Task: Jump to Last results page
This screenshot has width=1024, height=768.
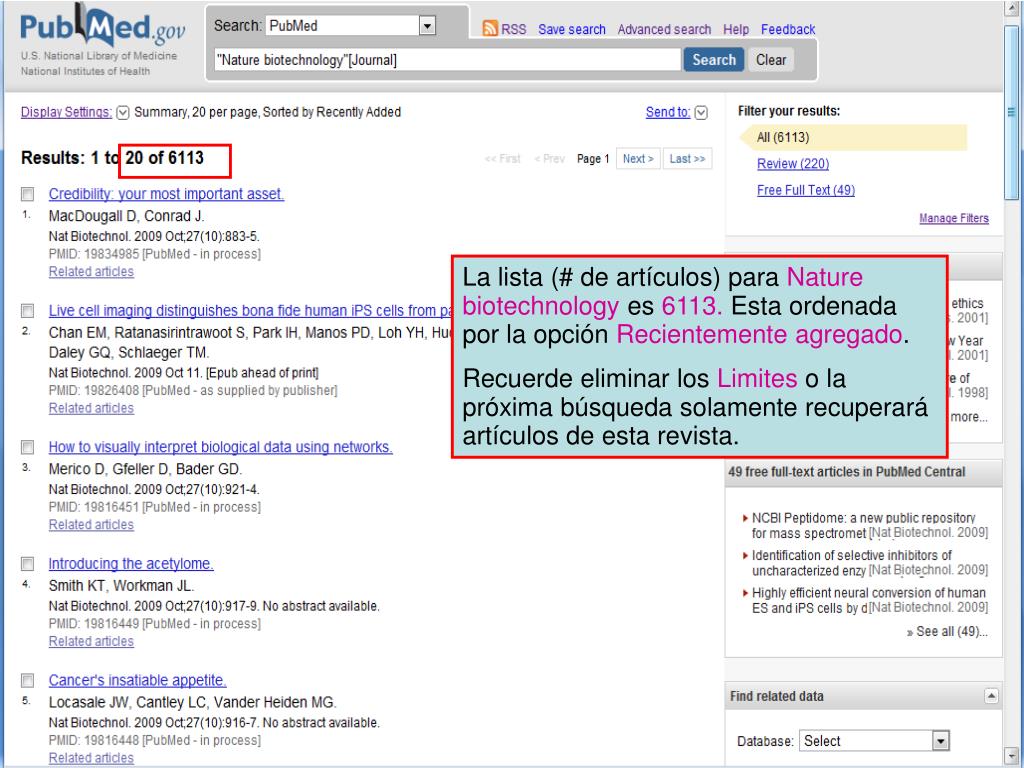Action: (687, 159)
